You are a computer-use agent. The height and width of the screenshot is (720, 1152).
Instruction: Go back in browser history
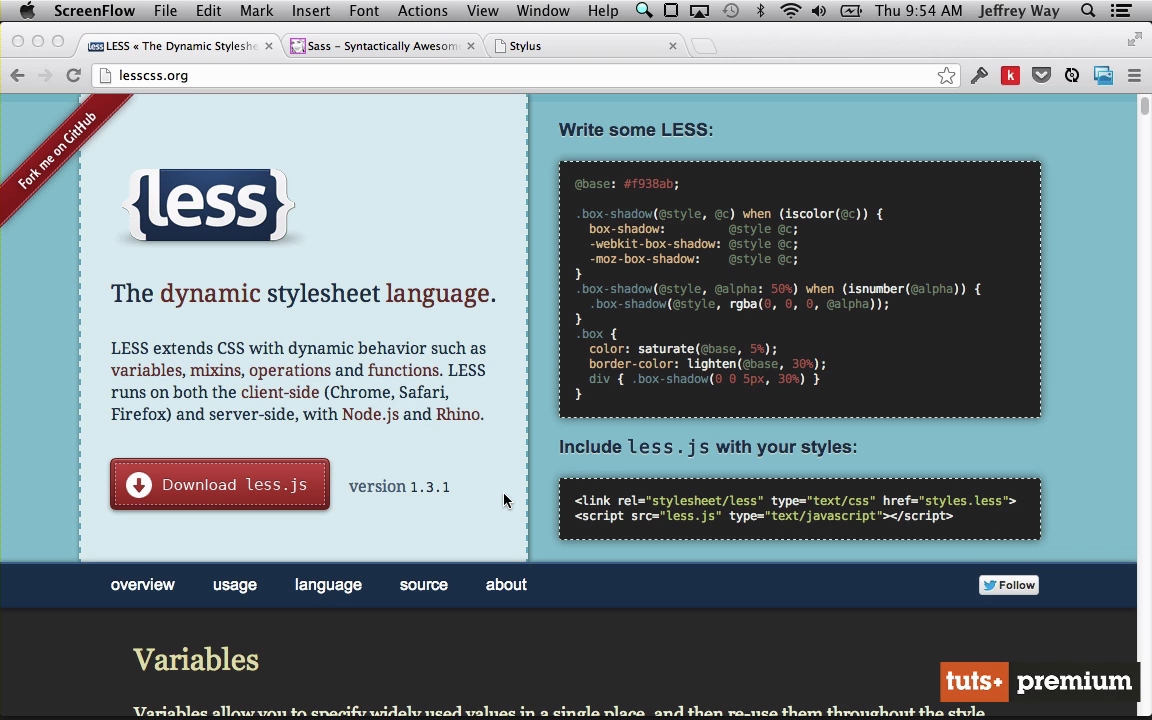pos(18,75)
